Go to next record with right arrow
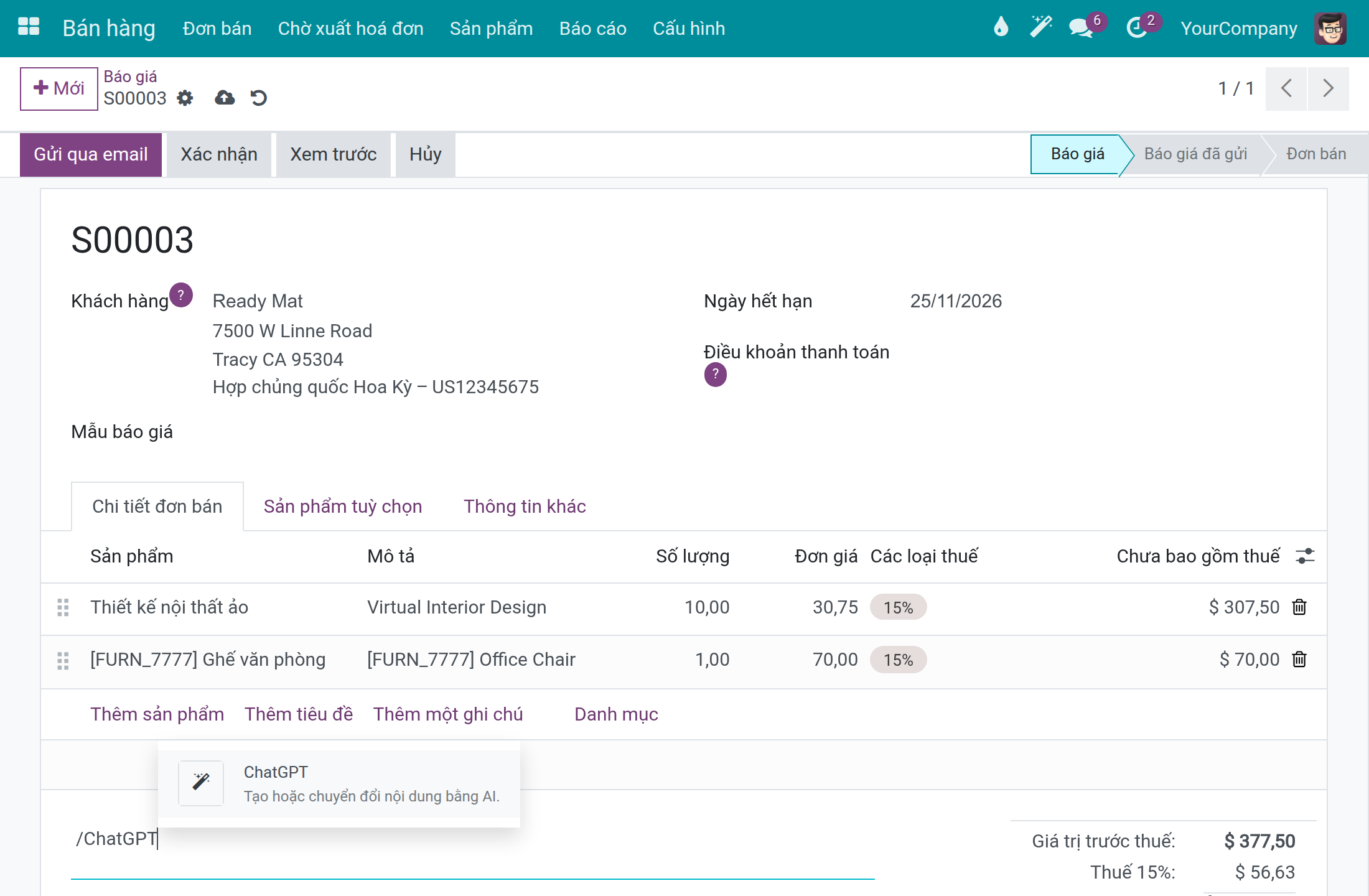The width and height of the screenshot is (1369, 896). click(1329, 88)
